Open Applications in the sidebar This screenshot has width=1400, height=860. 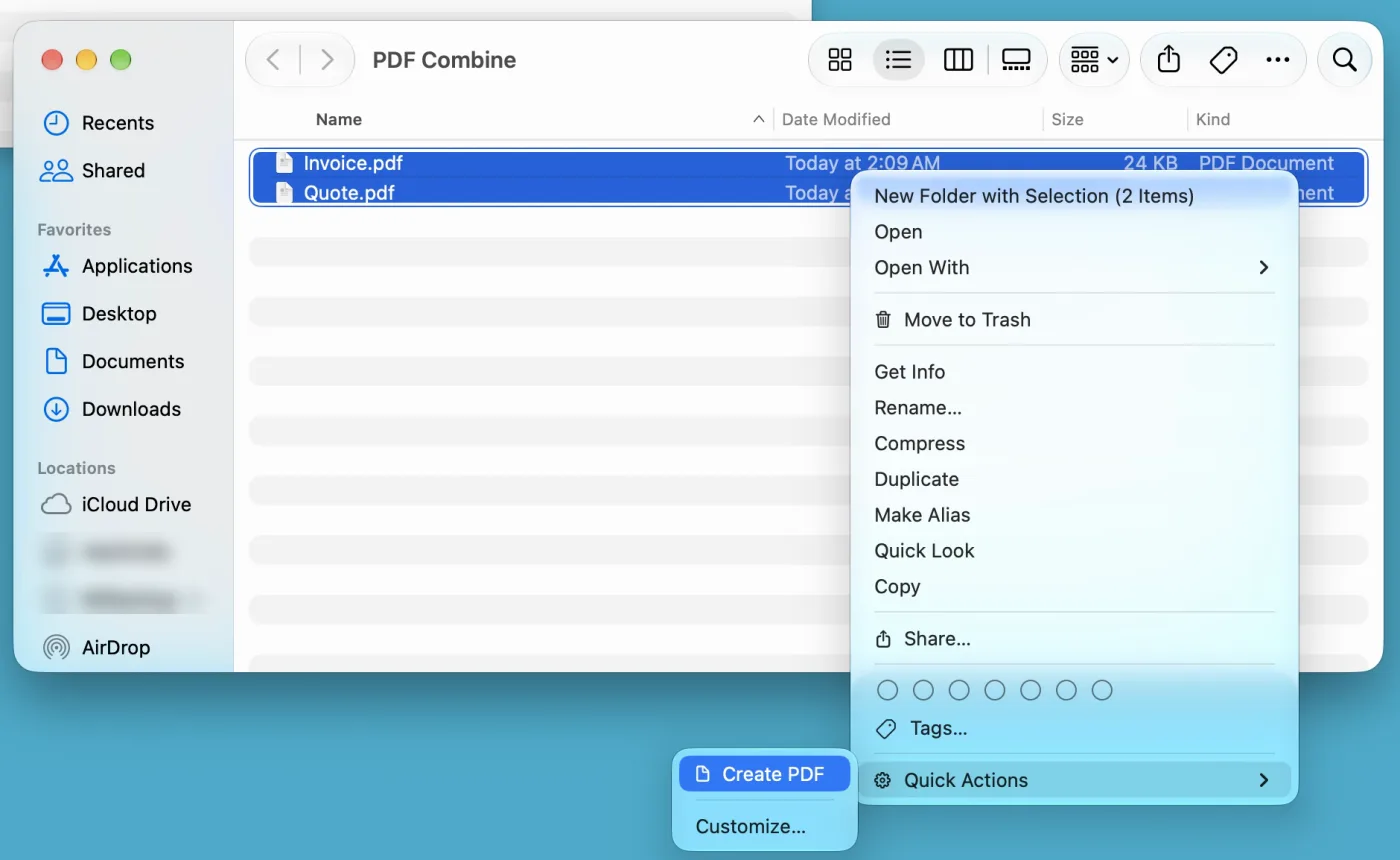click(x=117, y=266)
